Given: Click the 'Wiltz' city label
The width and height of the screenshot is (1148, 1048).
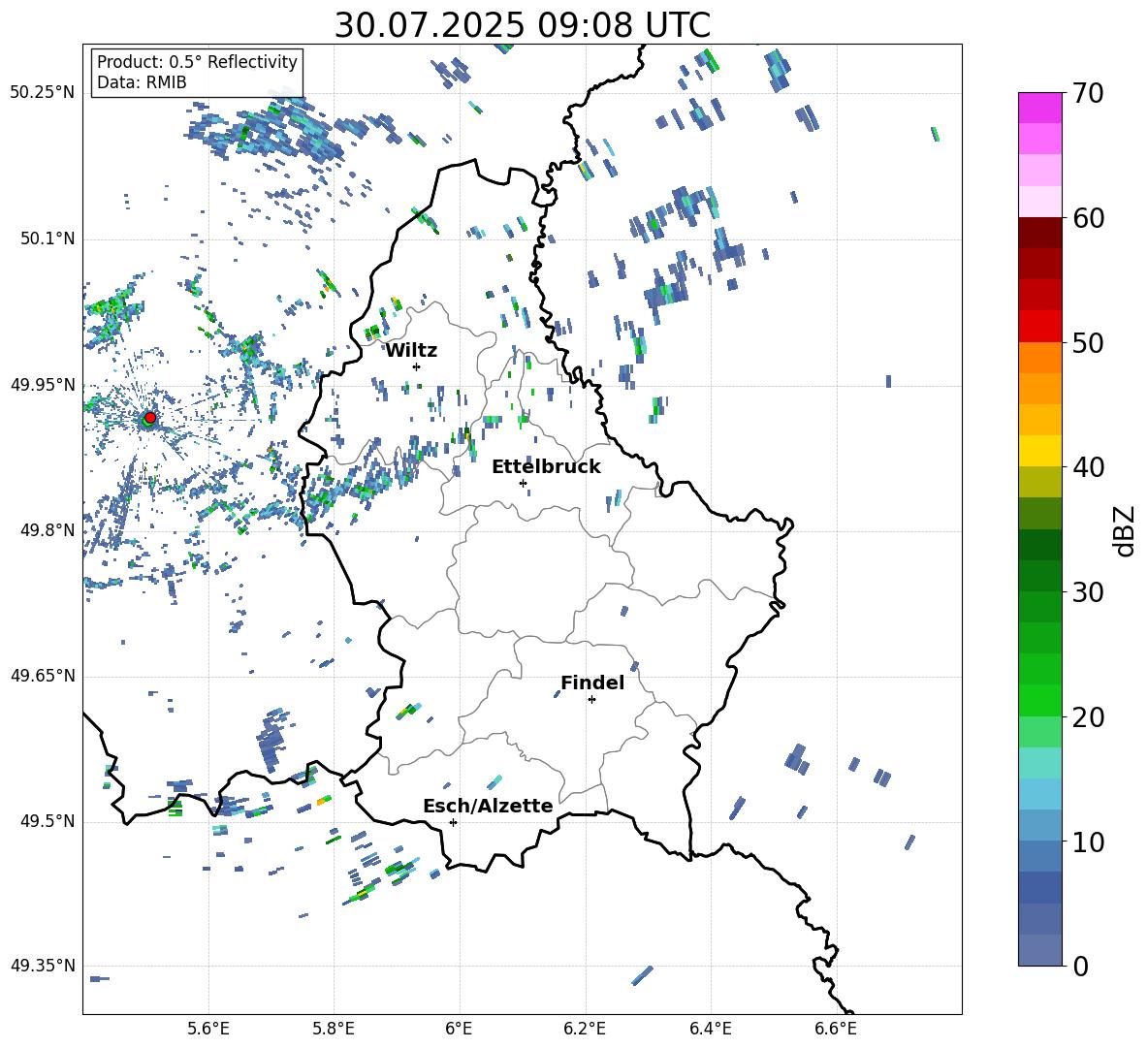Looking at the screenshot, I should point(411,351).
